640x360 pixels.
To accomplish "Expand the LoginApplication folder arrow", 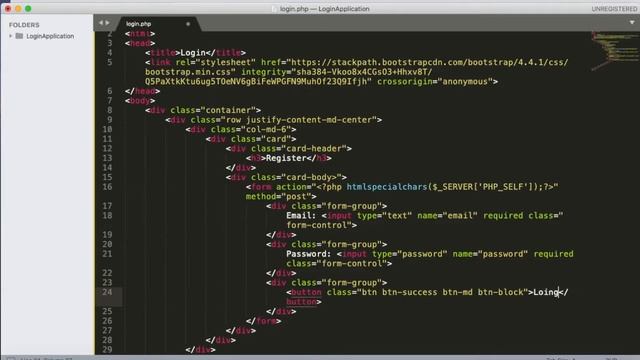I will tap(11, 36).
